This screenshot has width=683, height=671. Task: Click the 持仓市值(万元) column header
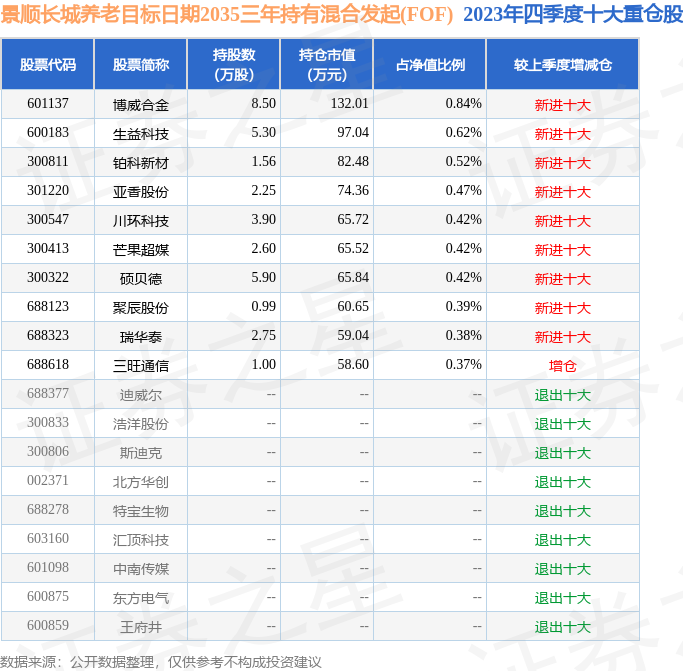[327, 64]
